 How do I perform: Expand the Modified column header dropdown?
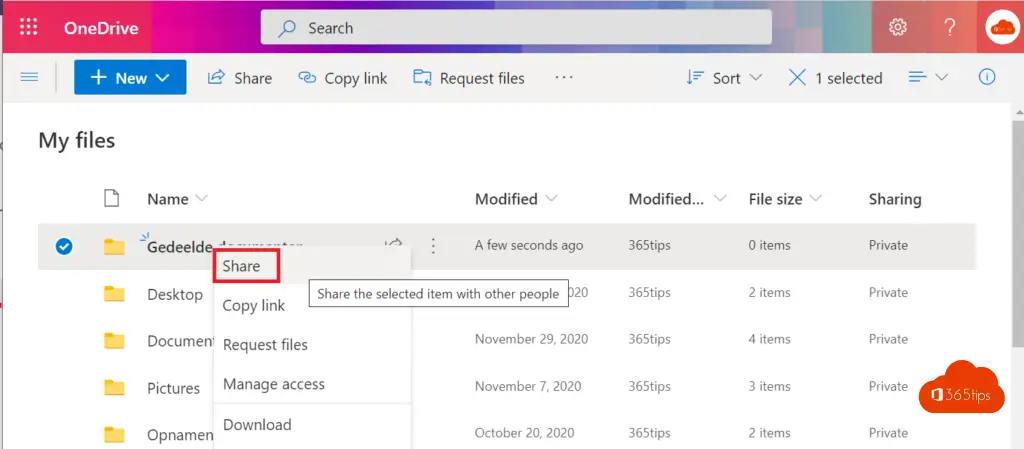[516, 199]
